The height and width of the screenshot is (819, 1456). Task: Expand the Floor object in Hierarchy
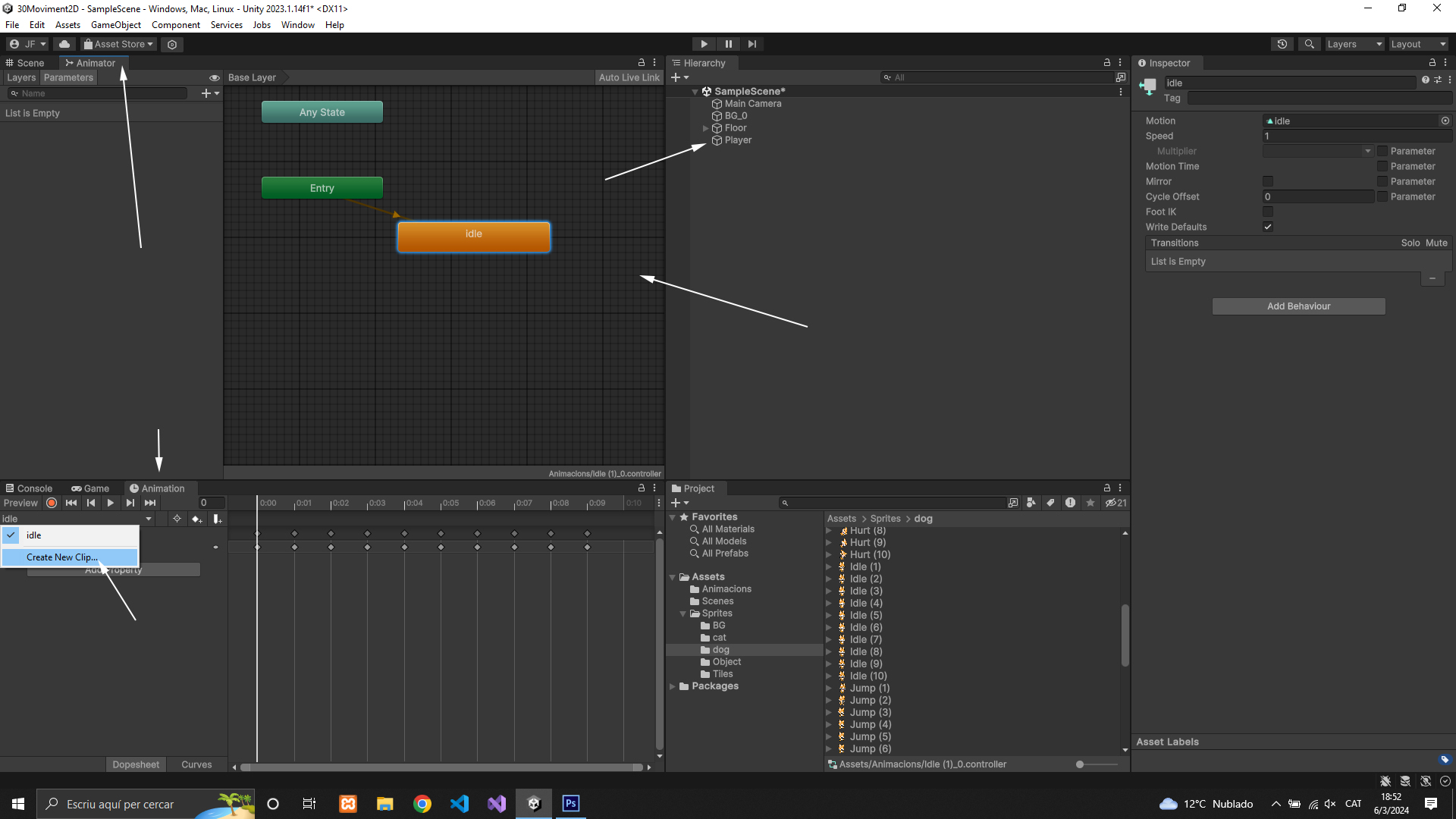click(706, 128)
